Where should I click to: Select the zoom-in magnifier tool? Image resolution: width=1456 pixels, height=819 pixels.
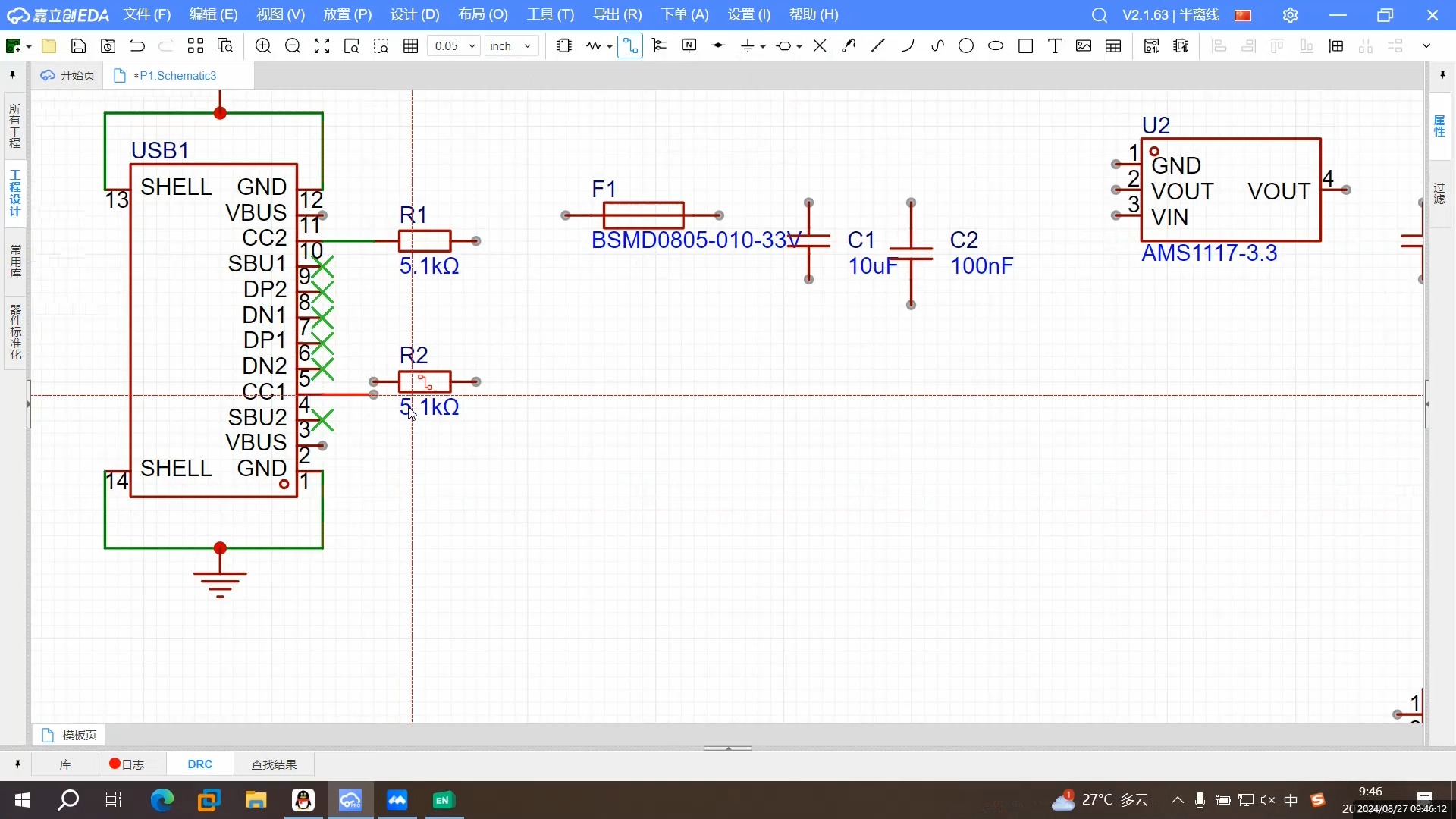coord(264,45)
